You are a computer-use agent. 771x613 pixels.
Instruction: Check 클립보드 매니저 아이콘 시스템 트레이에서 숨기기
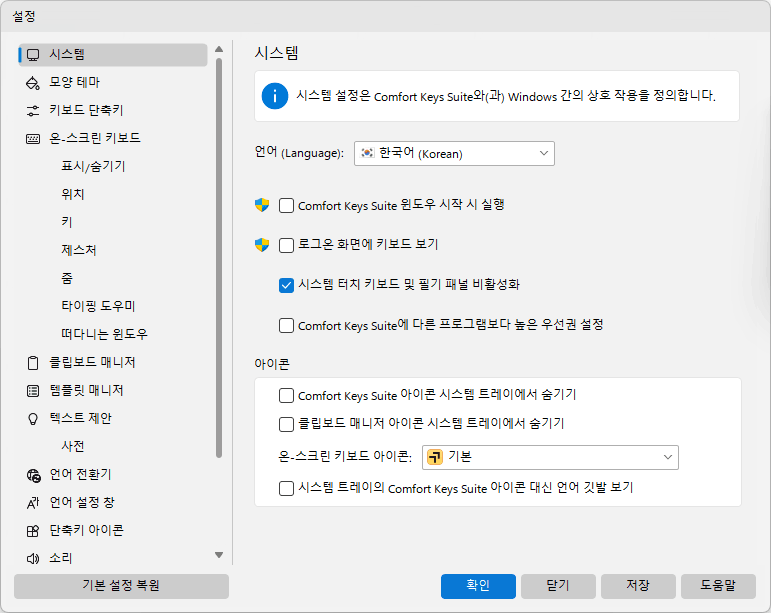tap(286, 424)
